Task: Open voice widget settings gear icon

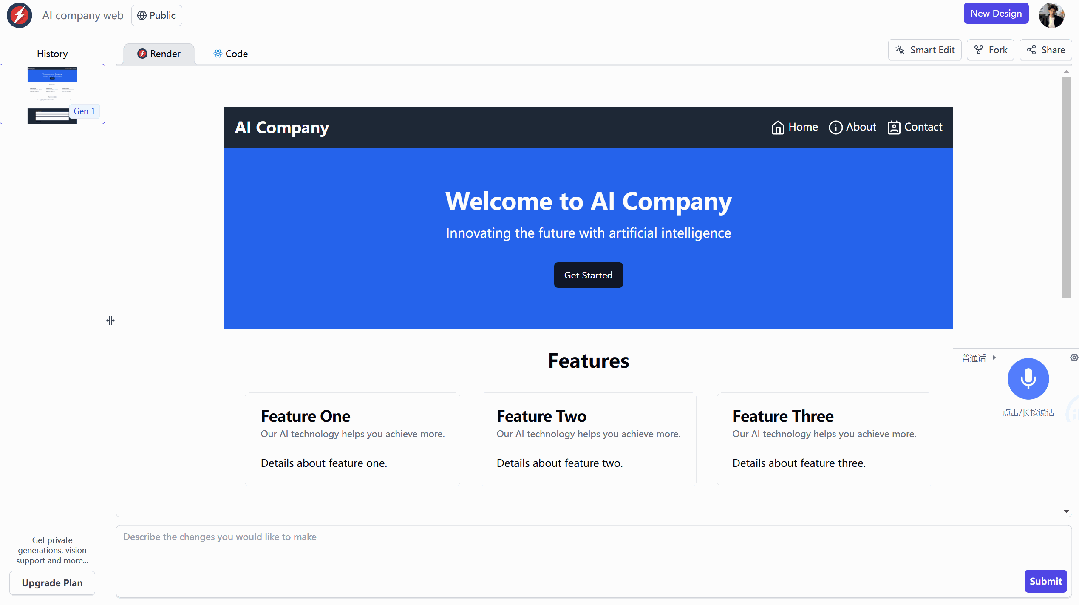Action: (x=1074, y=357)
